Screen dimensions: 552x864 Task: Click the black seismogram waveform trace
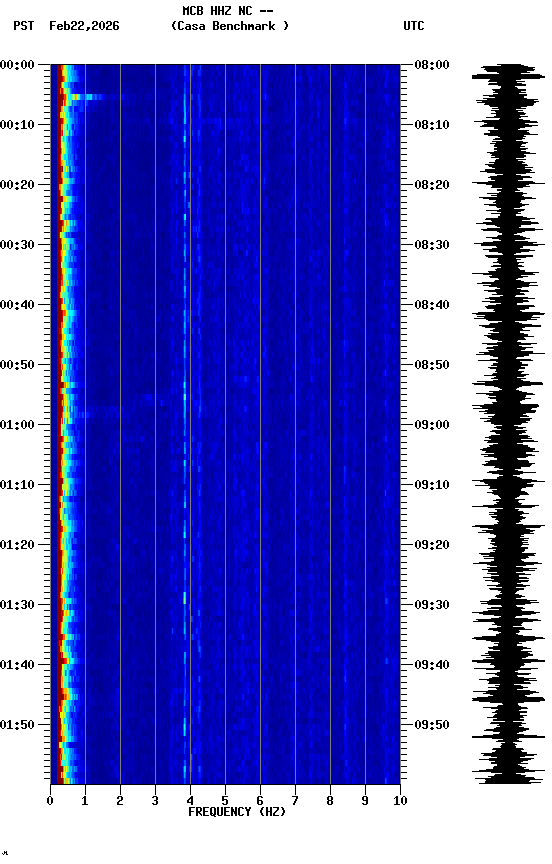[508, 424]
